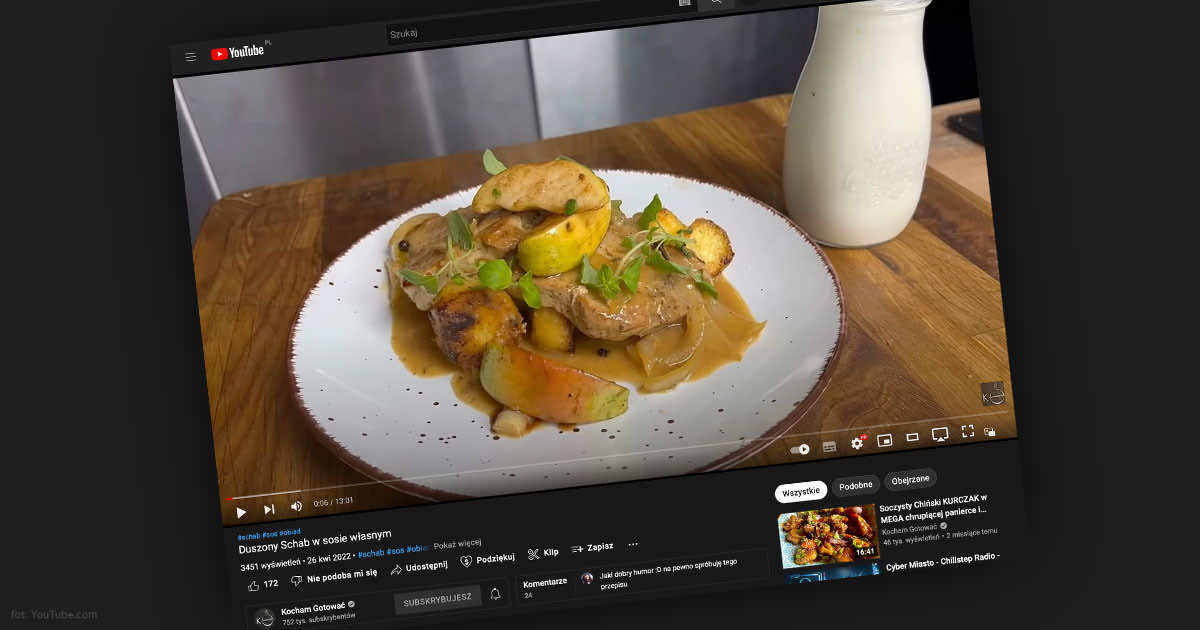Expand the description with Pokaż więcej

tap(457, 545)
